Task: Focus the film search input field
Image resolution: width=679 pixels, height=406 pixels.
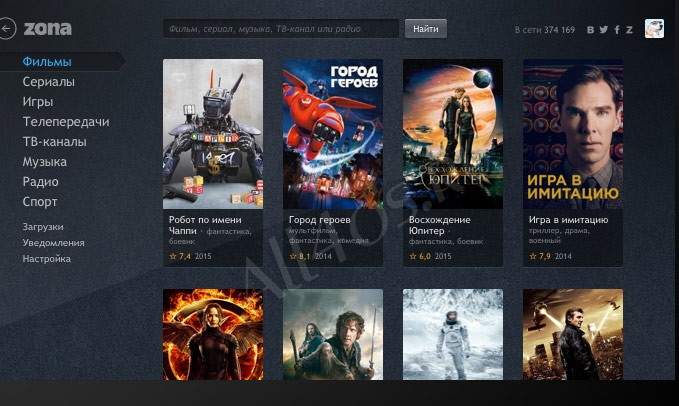Action: 281,29
